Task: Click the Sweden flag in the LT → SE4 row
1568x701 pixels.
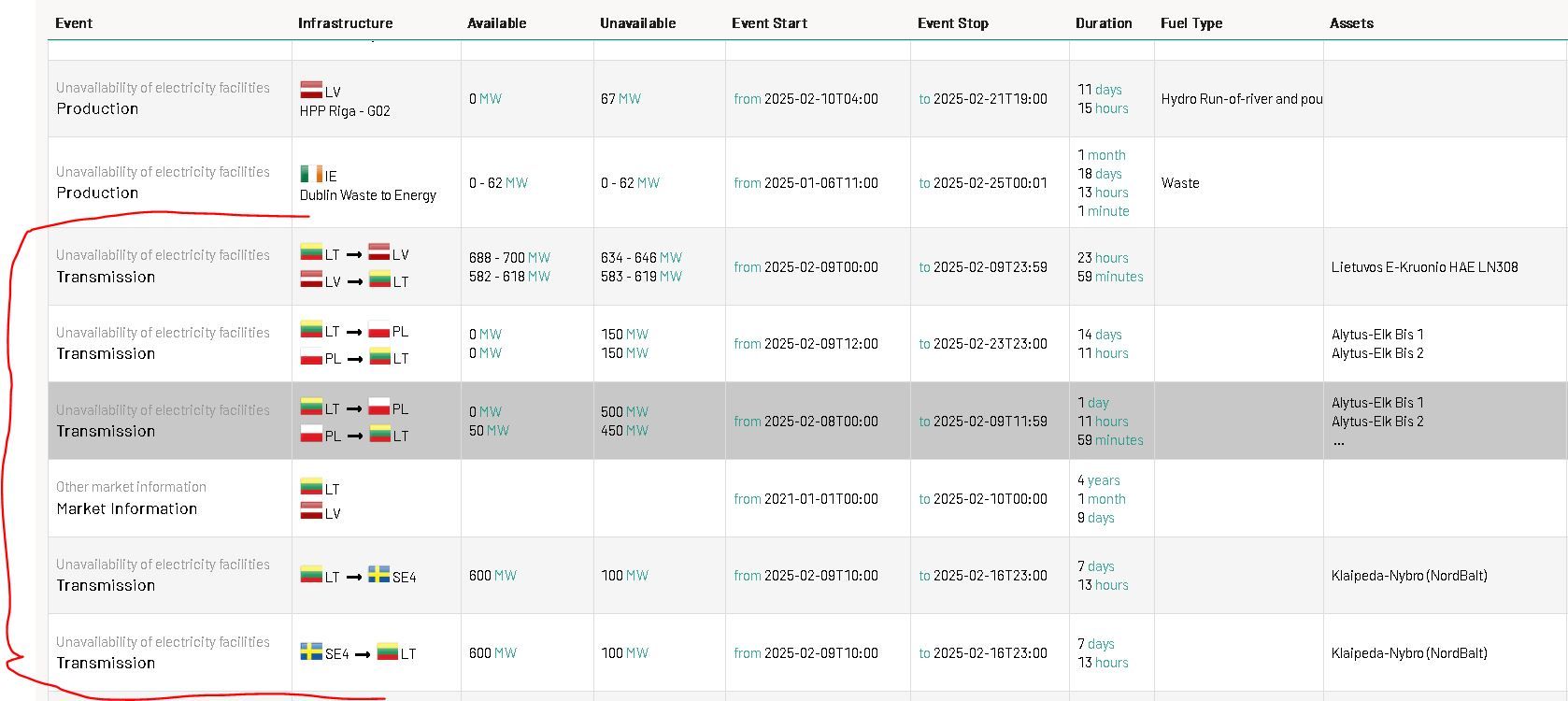Action: tap(378, 575)
